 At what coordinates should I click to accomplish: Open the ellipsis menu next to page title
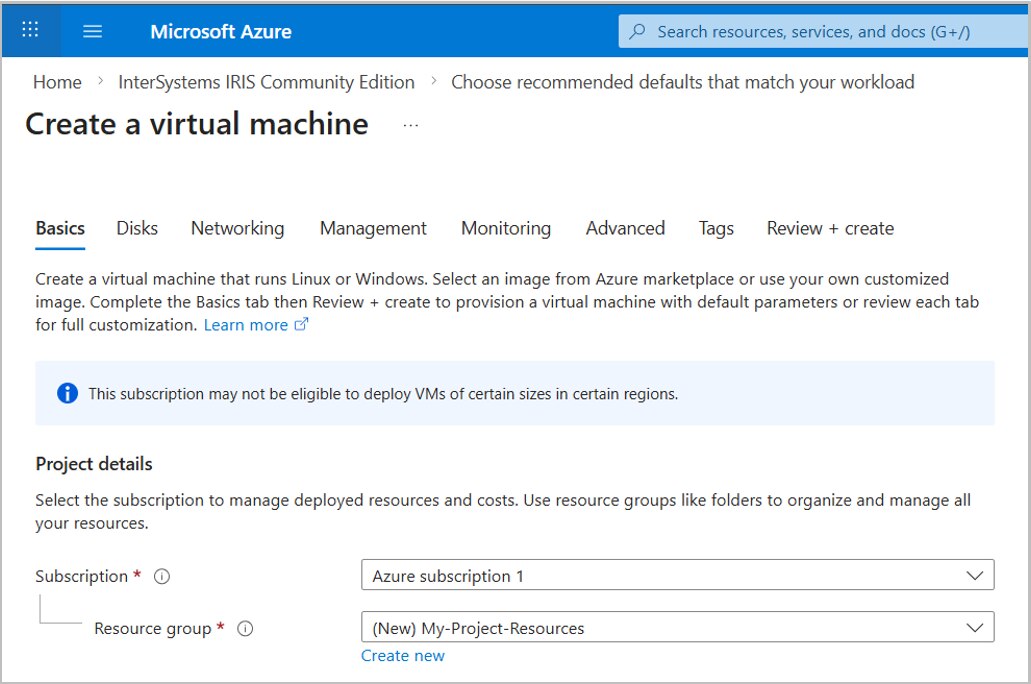click(x=410, y=124)
